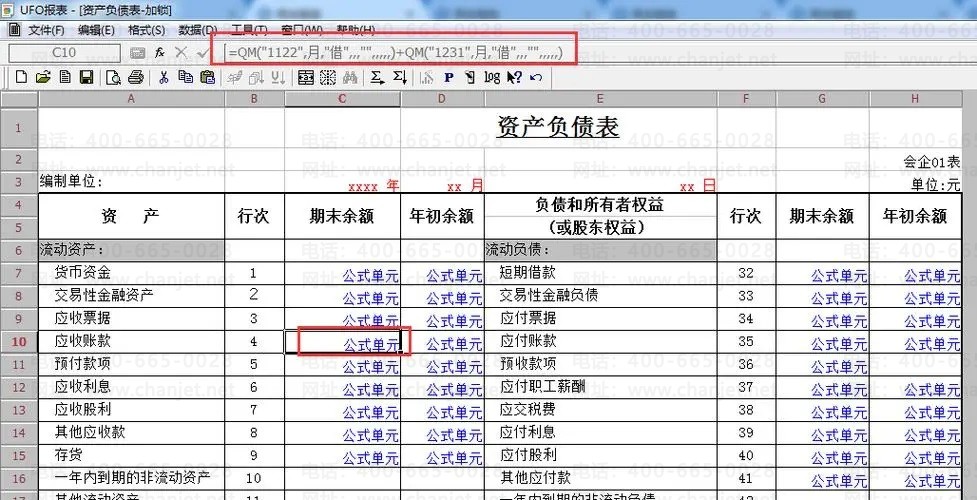Click the dotted grid toolbar icon
This screenshot has width=977, height=500.
tap(328, 77)
